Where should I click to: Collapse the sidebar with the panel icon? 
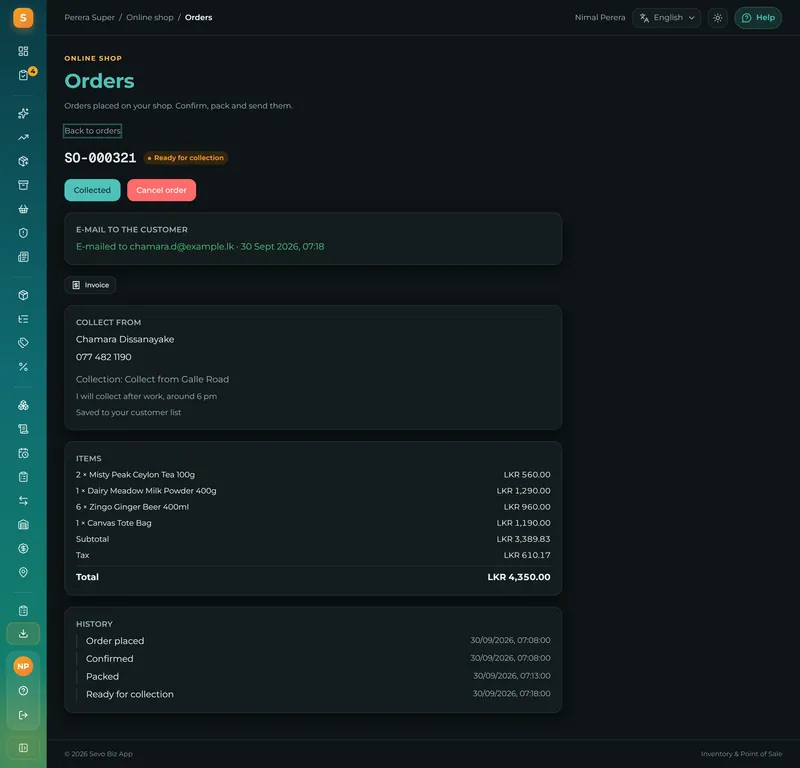[x=23, y=748]
